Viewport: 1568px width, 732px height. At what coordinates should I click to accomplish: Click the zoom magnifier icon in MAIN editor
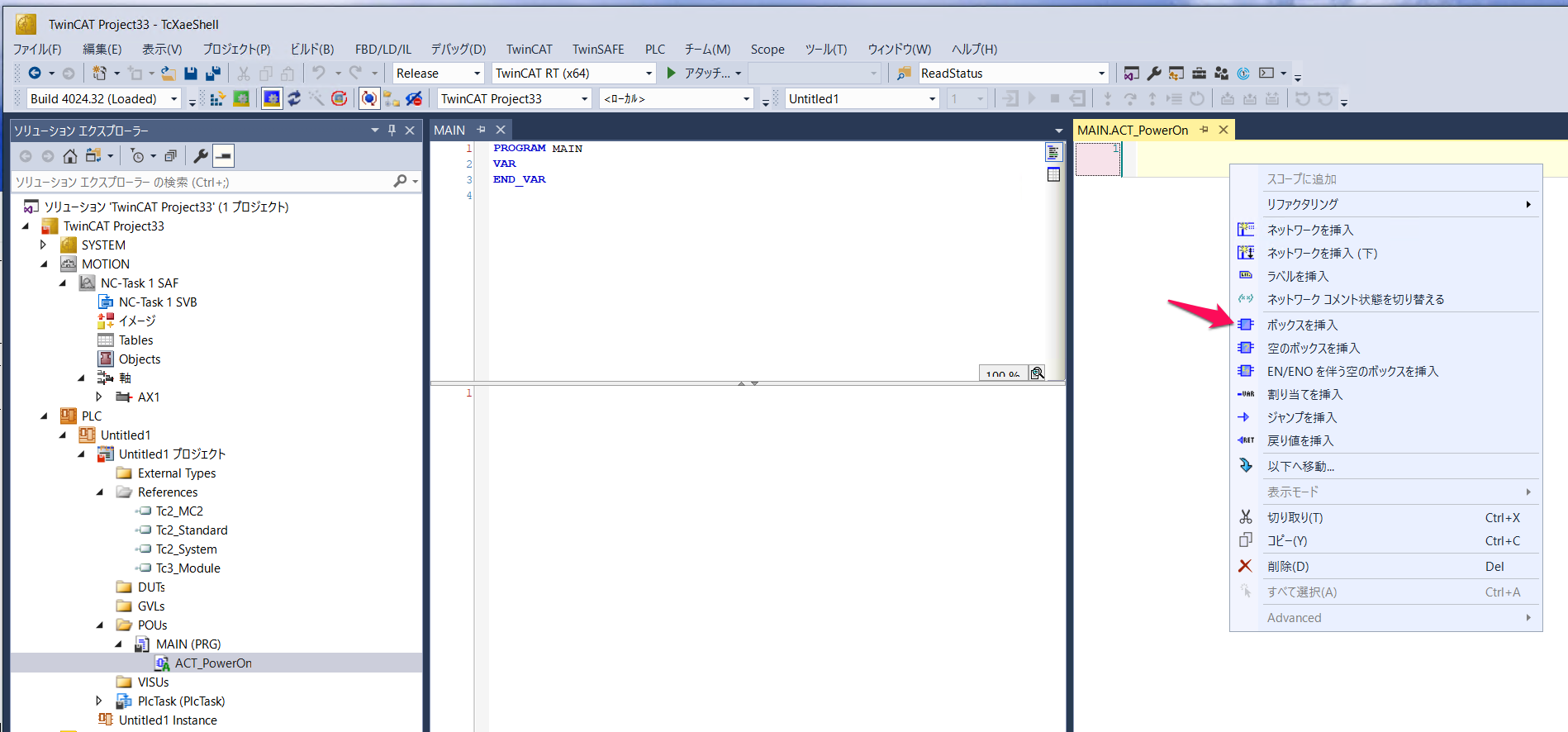pos(1038,373)
